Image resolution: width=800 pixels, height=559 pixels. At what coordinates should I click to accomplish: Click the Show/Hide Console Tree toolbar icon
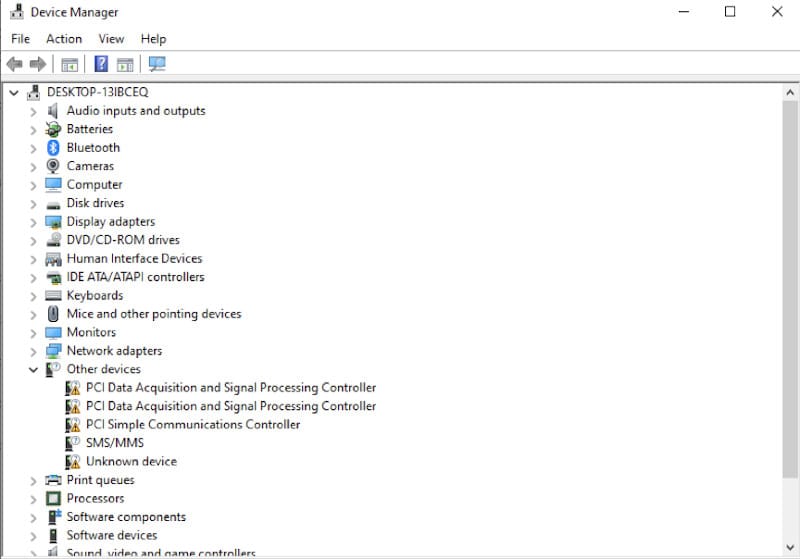pos(69,65)
